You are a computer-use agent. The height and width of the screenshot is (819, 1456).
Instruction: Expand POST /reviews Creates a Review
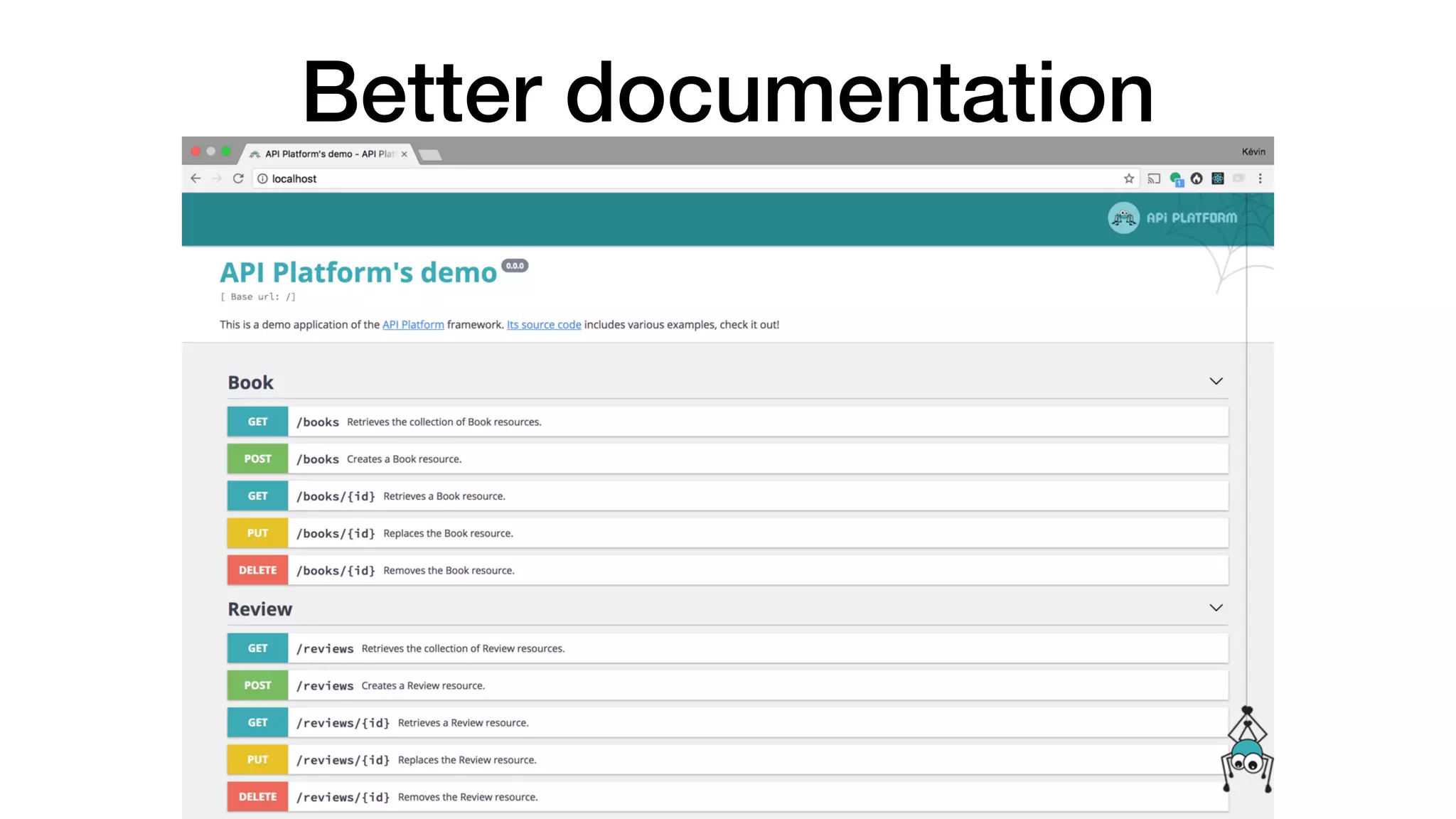pyautogui.click(x=727, y=685)
